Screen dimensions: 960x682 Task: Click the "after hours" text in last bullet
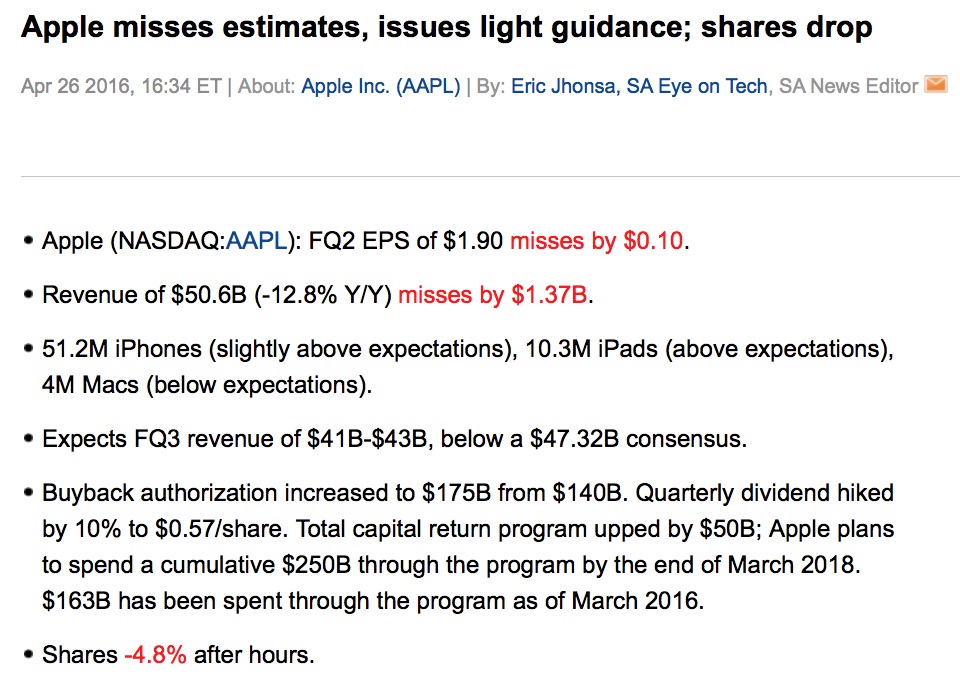click(x=254, y=655)
